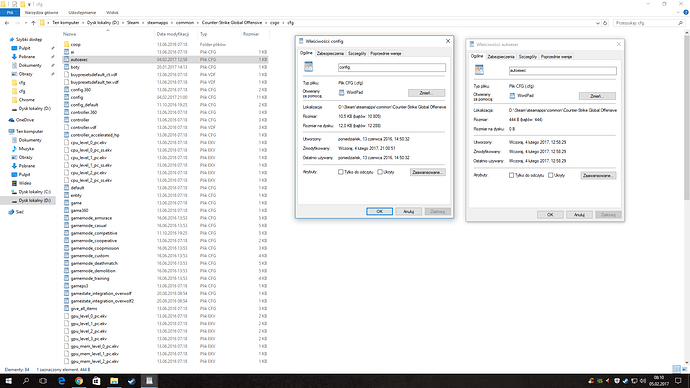The width and height of the screenshot is (690, 388).
Task: Expand chevron after 'Steam' in address bar
Action: click(x=143, y=23)
